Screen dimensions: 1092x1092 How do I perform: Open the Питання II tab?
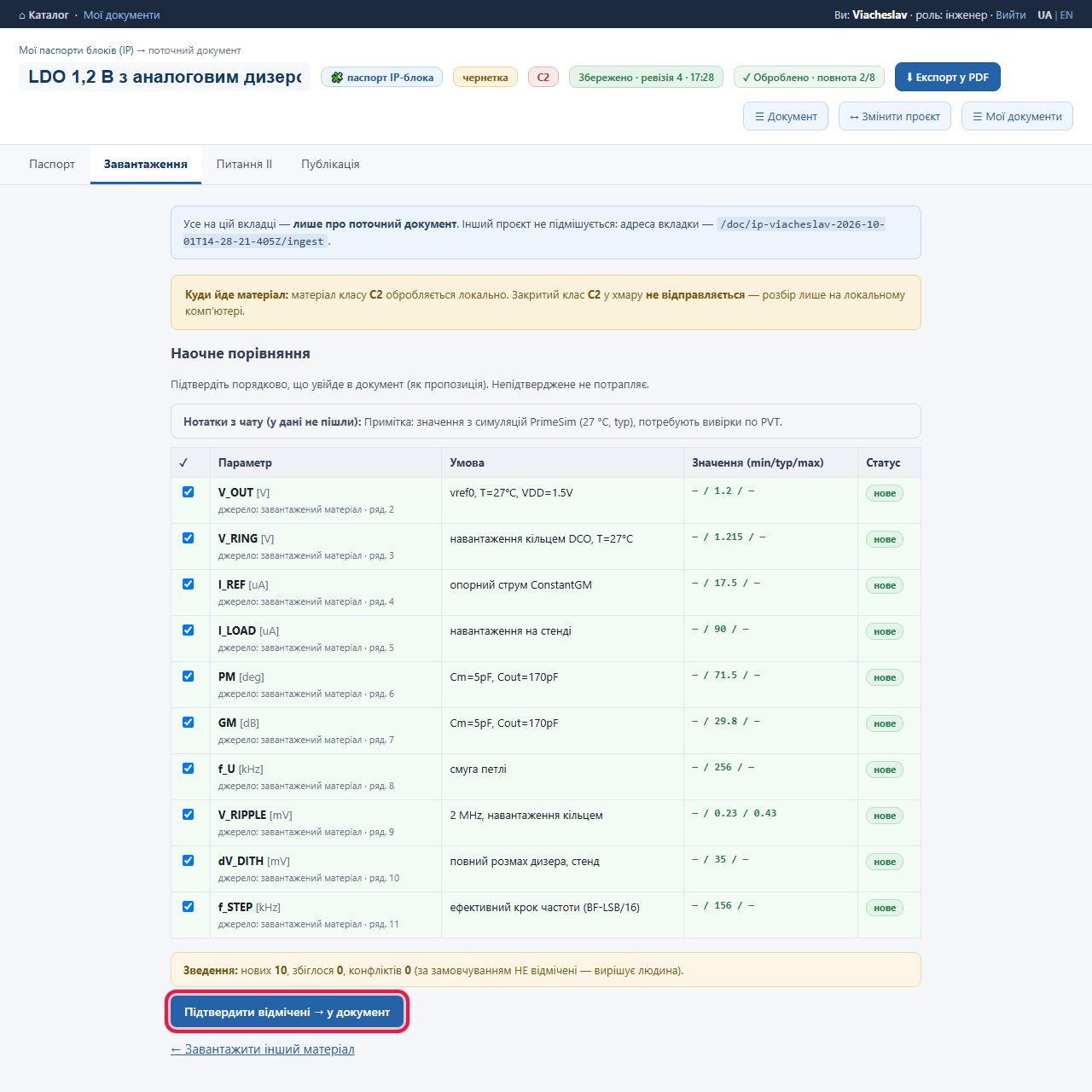(244, 164)
